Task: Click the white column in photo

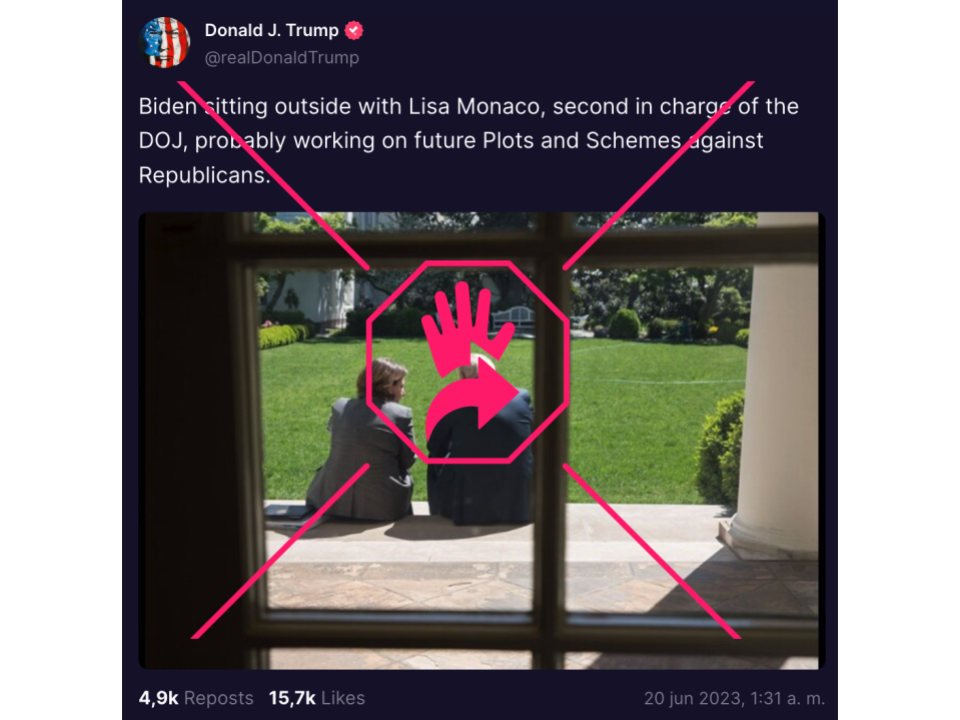Action: [778, 386]
